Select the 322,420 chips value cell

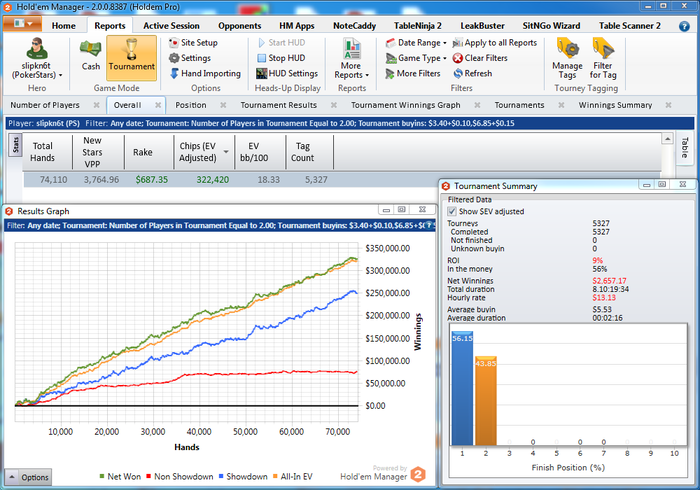(x=212, y=180)
